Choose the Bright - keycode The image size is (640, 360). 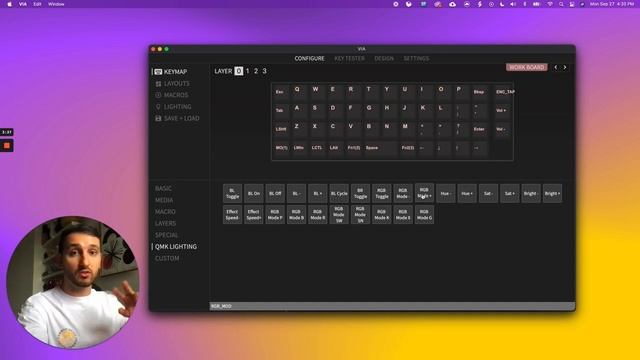531,193
